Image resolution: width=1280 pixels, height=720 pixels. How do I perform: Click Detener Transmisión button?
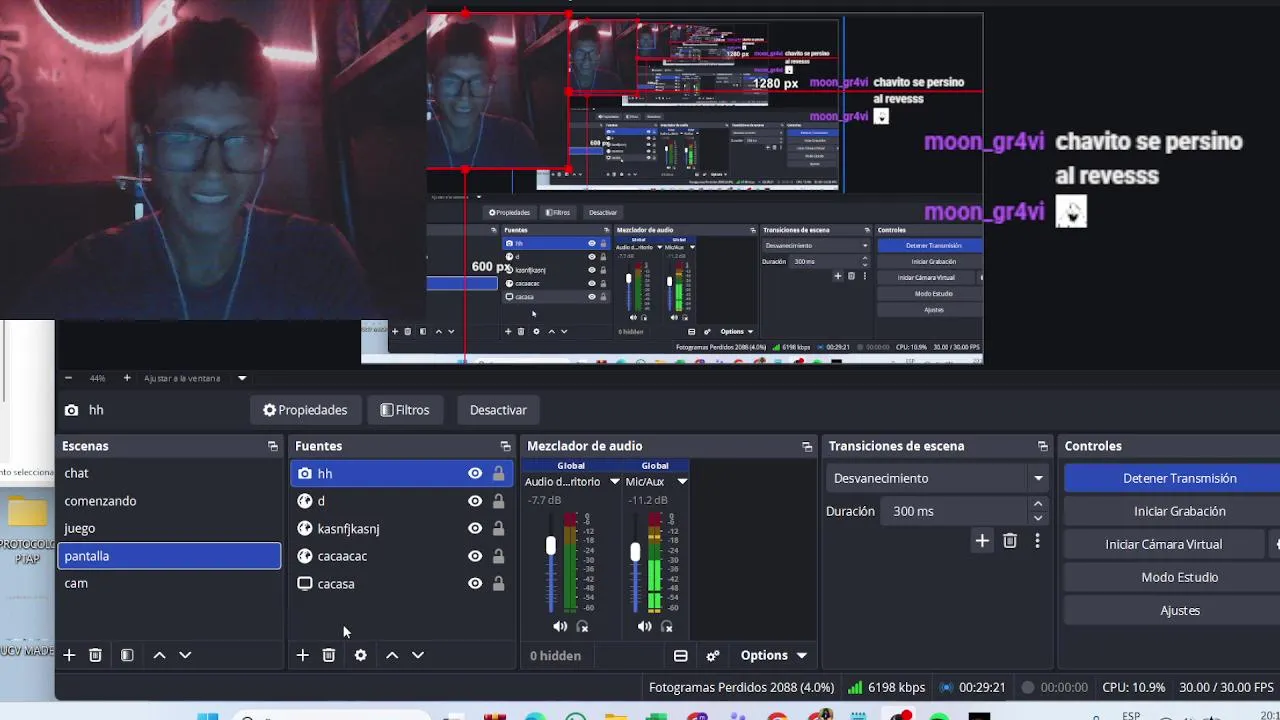(1172, 478)
